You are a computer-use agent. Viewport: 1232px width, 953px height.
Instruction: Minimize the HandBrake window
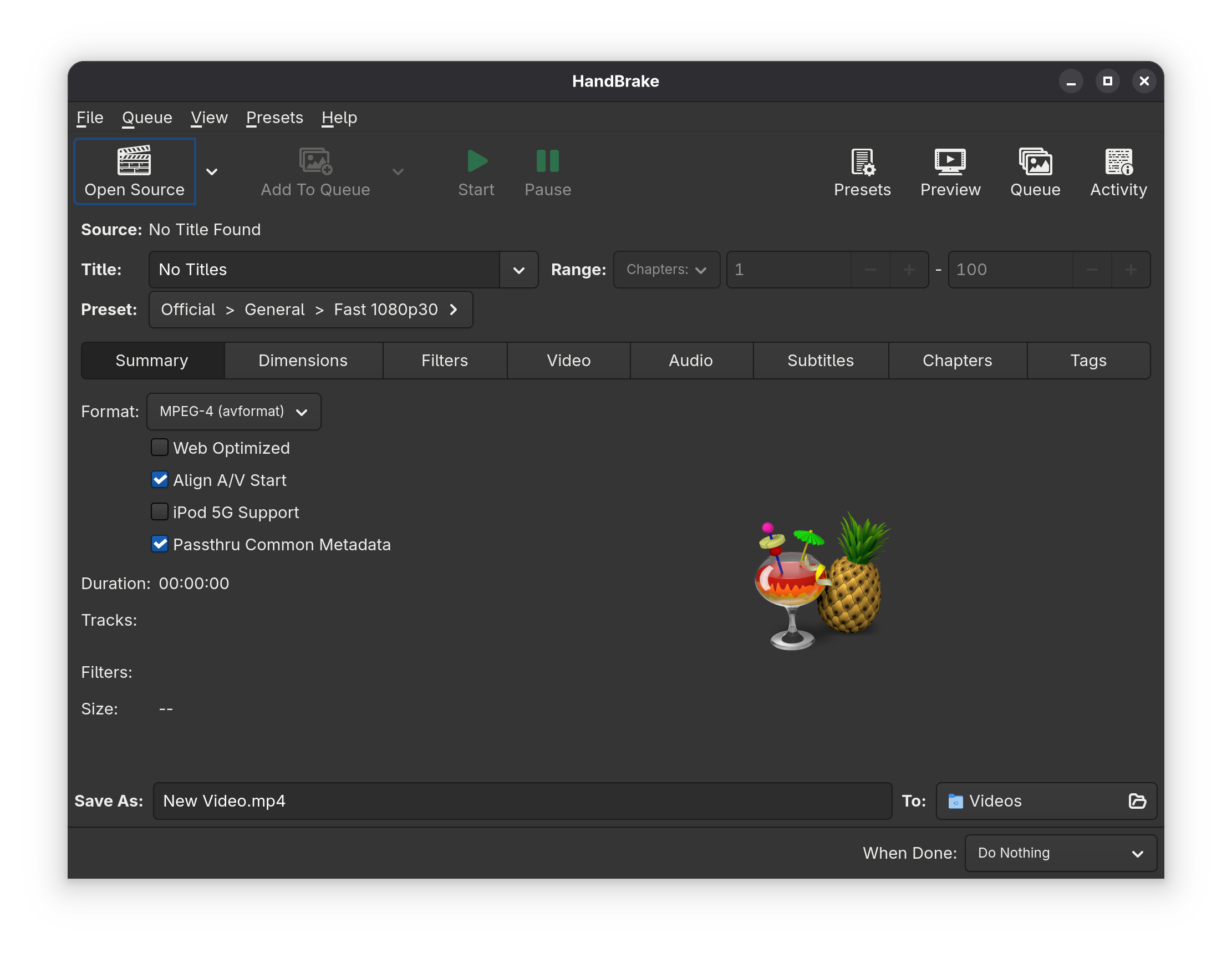click(x=1071, y=81)
